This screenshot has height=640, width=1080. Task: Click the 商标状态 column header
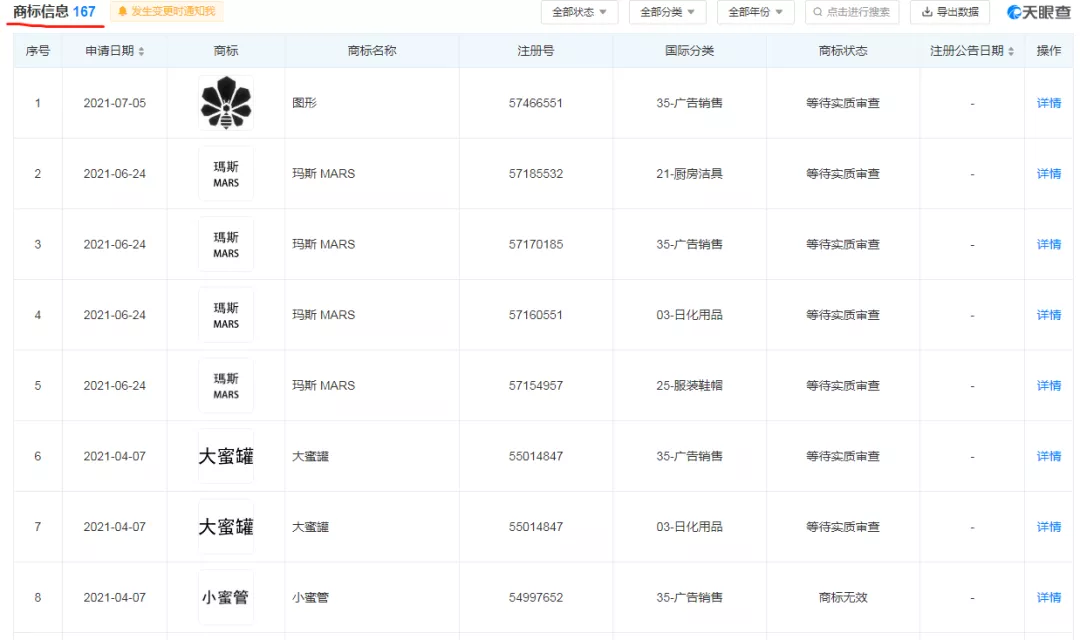[x=842, y=51]
